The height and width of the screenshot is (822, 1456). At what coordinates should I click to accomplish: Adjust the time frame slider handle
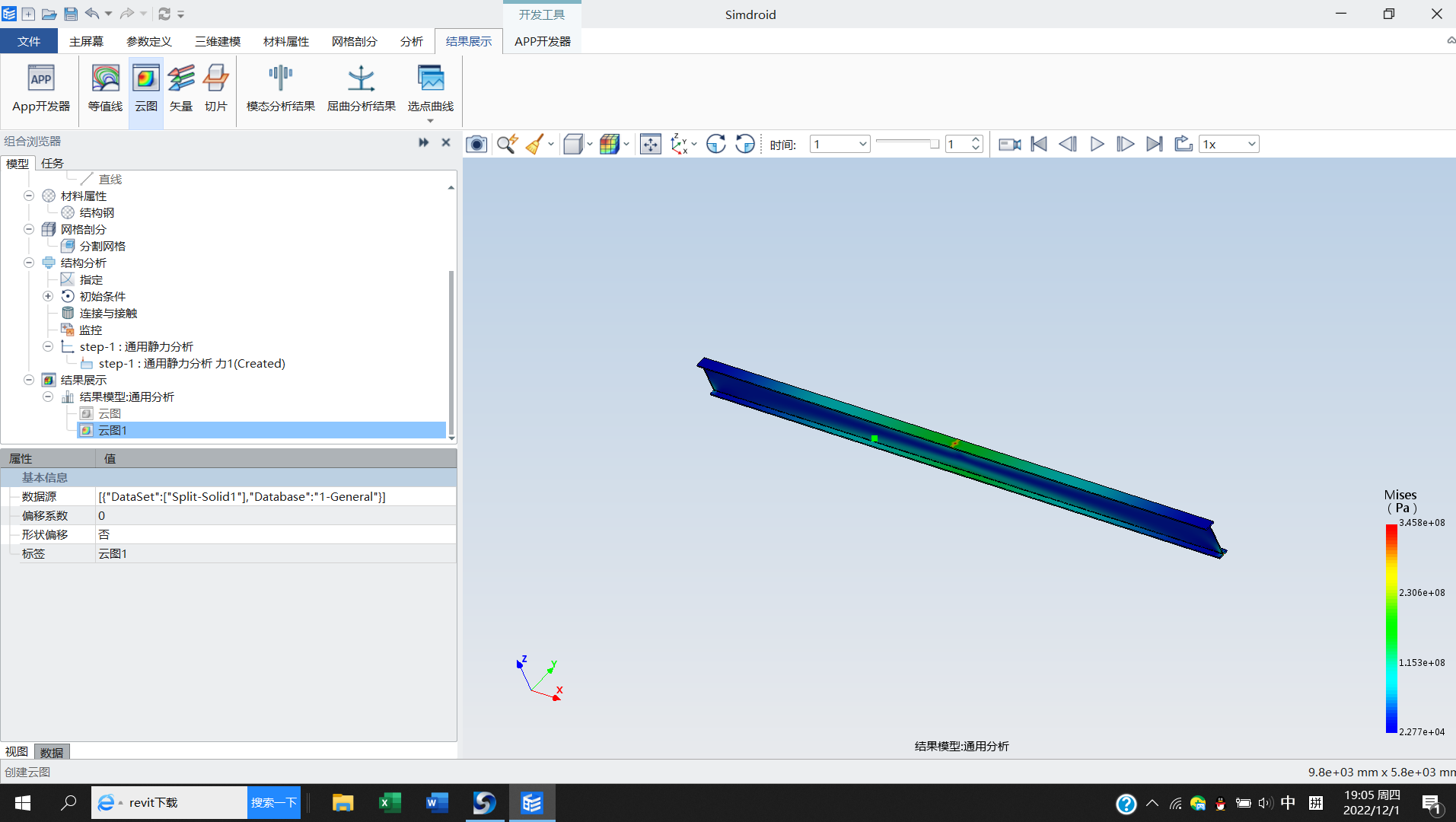coord(935,144)
